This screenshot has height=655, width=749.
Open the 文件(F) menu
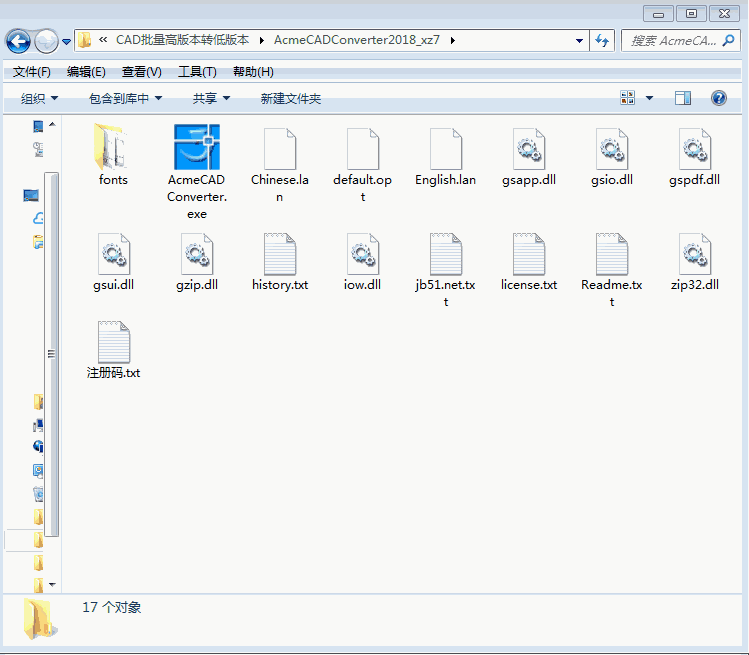[32, 72]
